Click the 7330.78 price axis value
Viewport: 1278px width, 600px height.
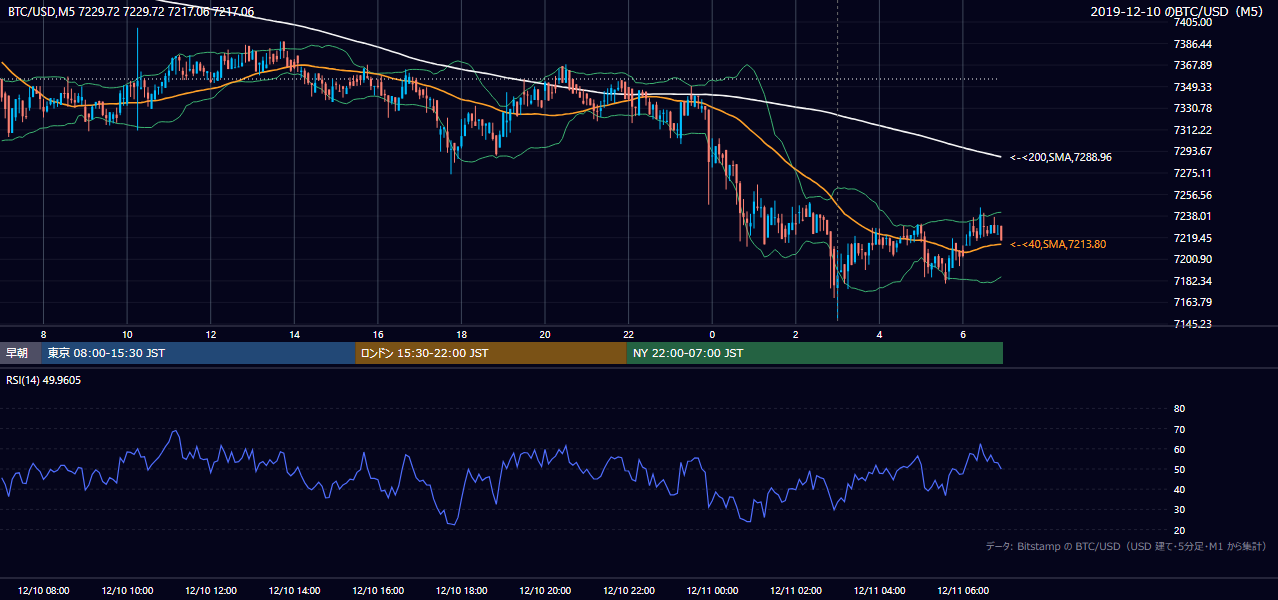click(1193, 108)
